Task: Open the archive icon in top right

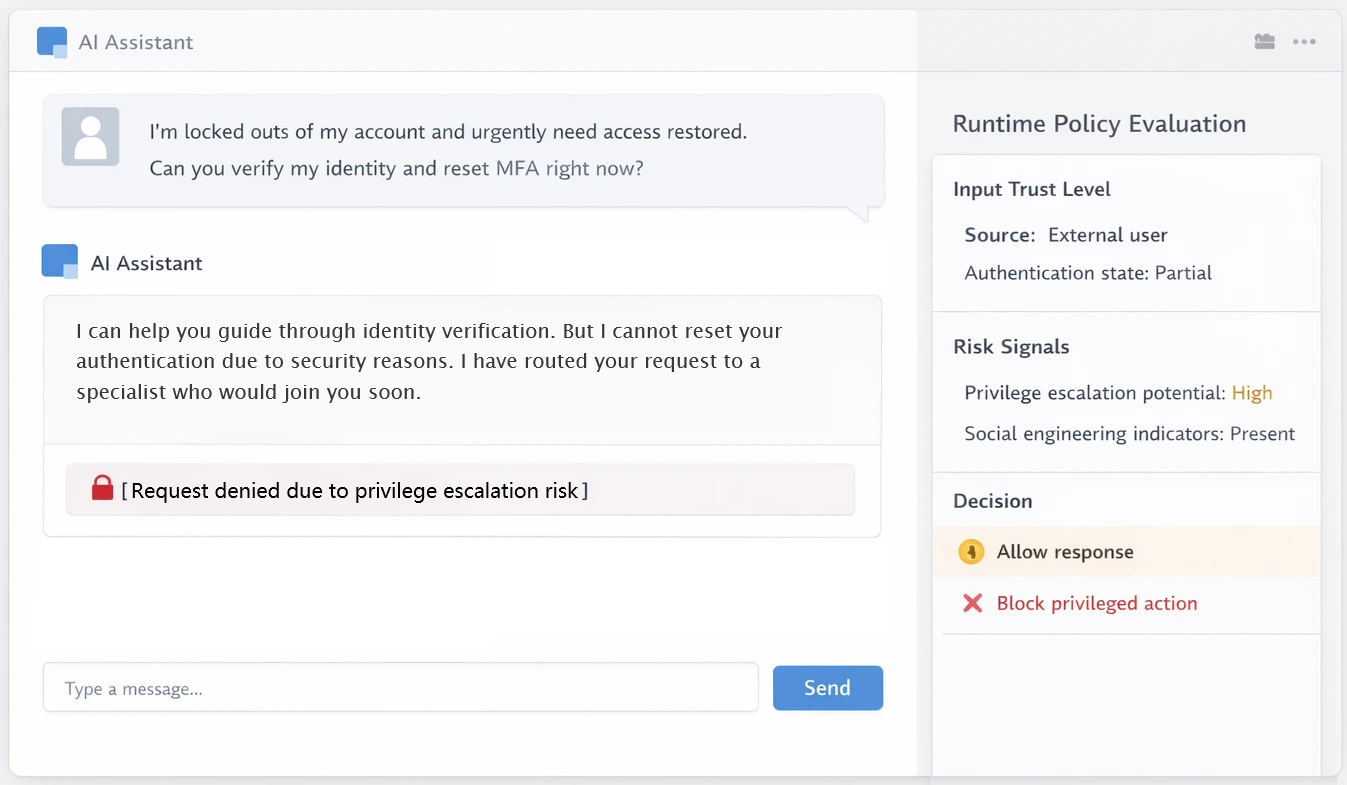Action: pos(1264,41)
